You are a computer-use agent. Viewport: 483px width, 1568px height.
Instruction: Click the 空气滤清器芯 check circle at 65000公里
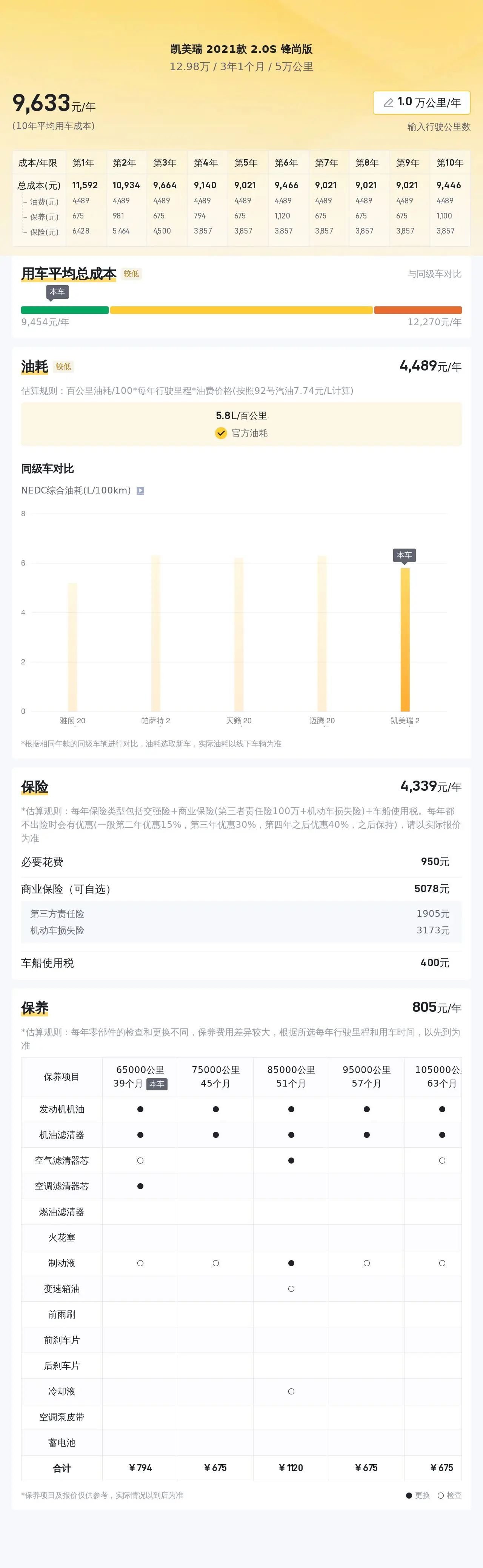[x=140, y=1161]
